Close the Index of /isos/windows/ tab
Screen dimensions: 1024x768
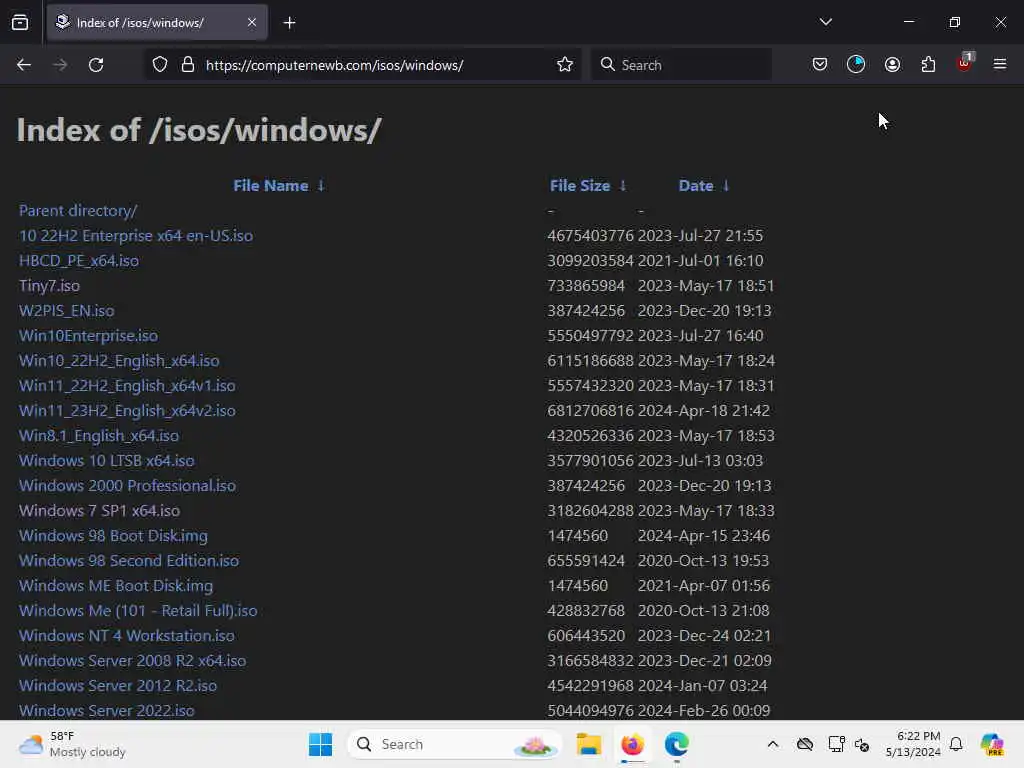tap(252, 22)
